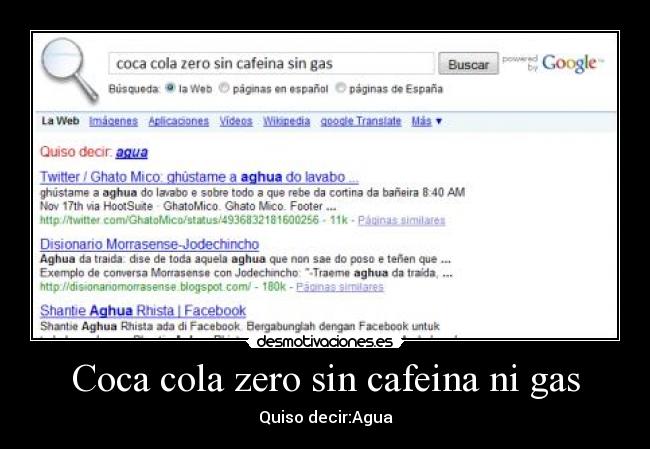Viewport: 650px width, 449px height.
Task: Click the suggested correction 'agua'
Action: pos(131,152)
